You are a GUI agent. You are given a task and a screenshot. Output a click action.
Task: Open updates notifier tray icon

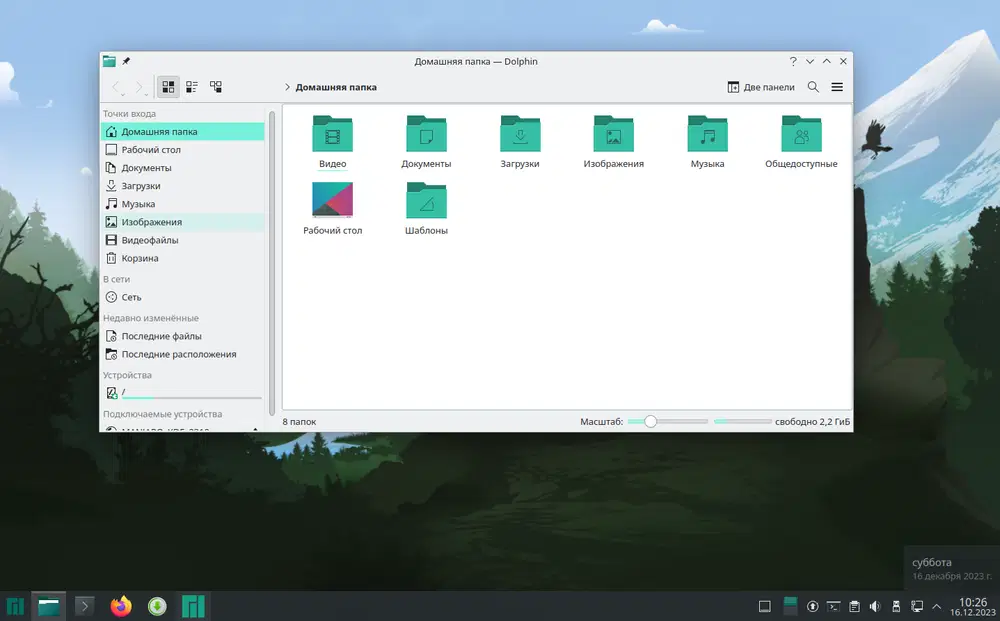[x=812, y=606]
